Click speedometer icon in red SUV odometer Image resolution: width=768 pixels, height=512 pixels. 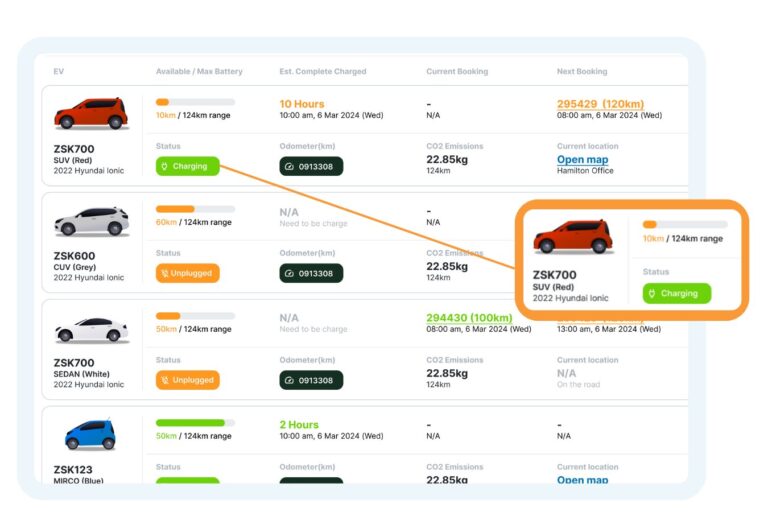point(289,167)
